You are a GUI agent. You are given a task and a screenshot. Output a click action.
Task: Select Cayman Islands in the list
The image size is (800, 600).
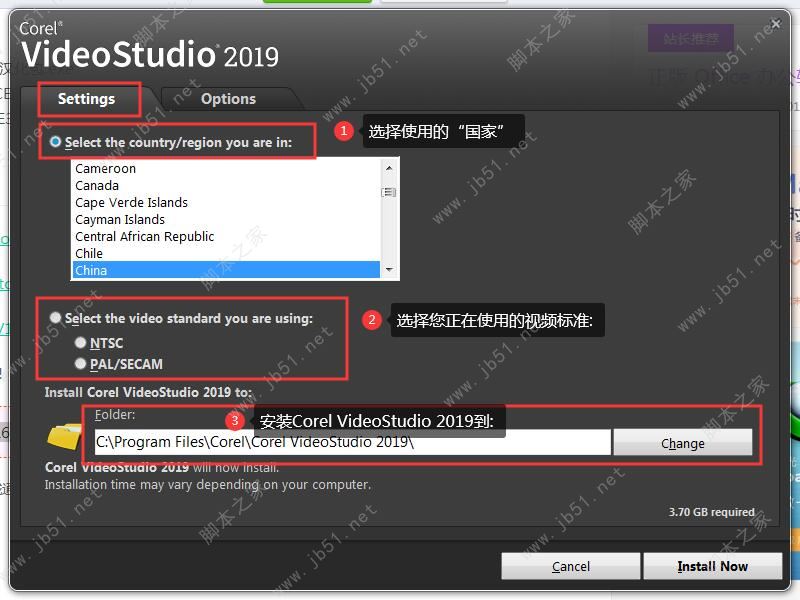(226, 219)
